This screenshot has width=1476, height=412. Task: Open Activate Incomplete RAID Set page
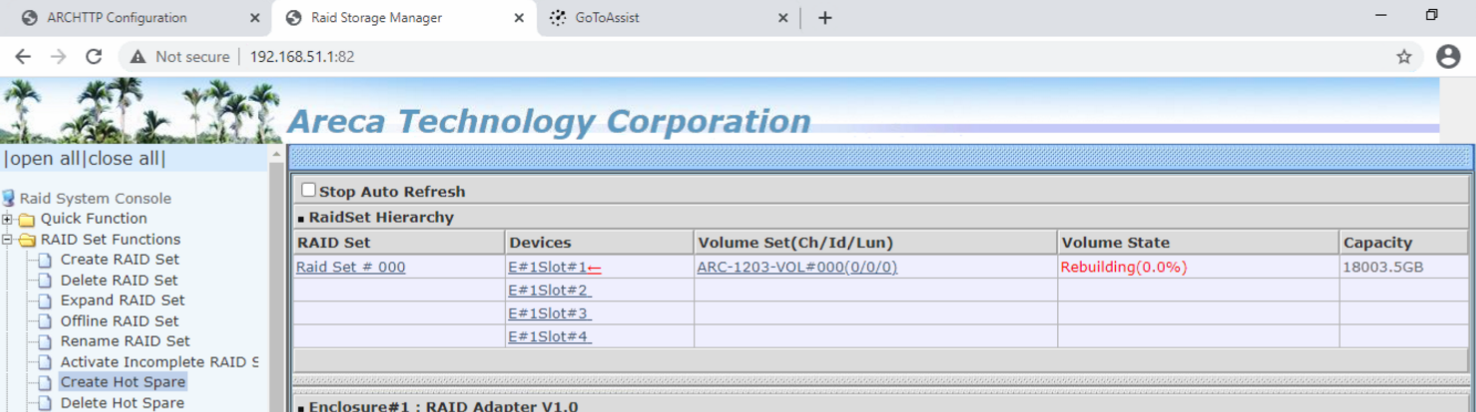(159, 362)
